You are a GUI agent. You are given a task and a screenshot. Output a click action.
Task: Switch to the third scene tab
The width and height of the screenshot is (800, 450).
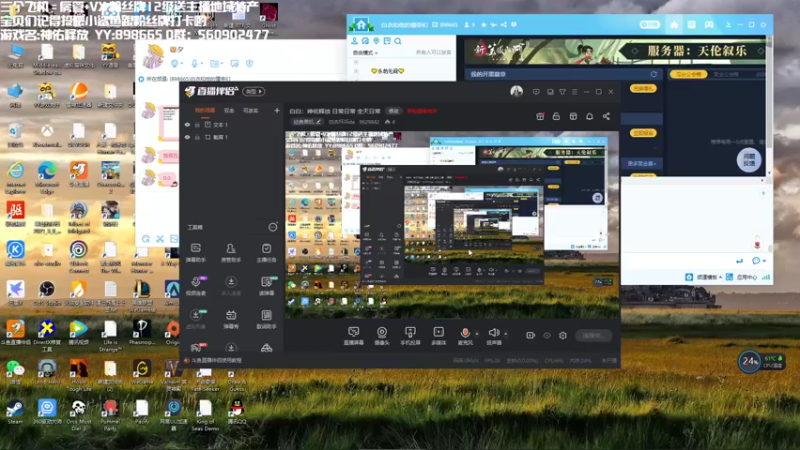(251, 111)
